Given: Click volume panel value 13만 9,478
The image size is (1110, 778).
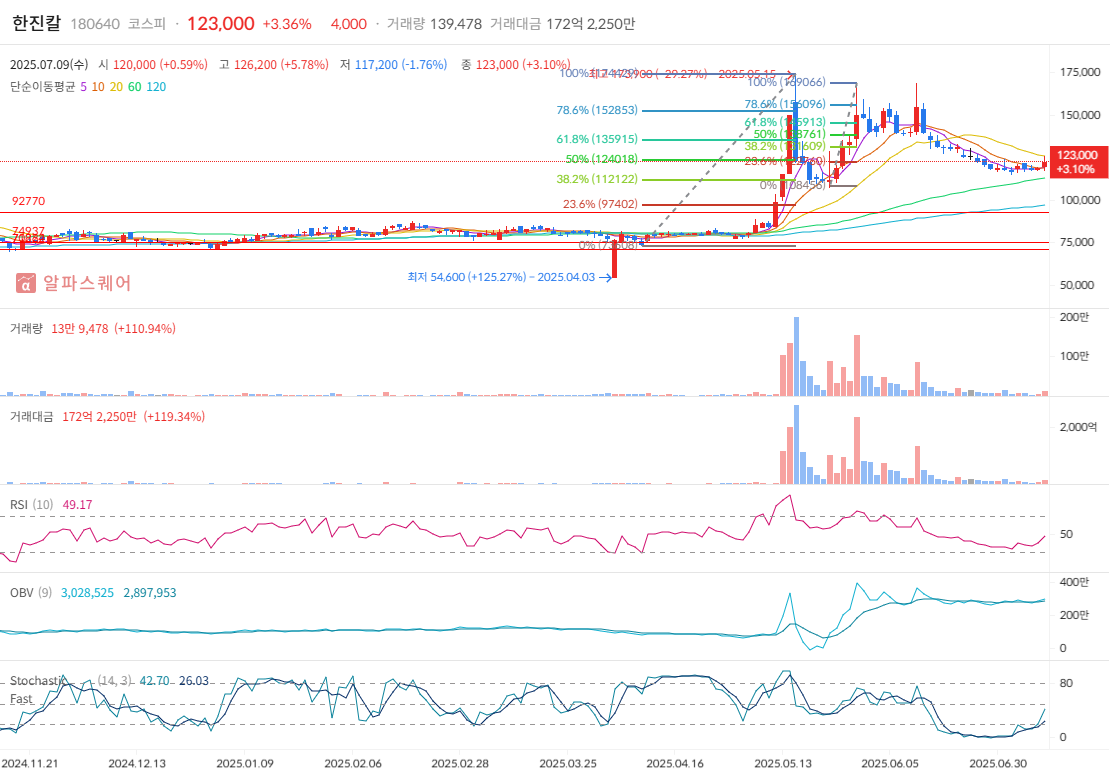Looking at the screenshot, I should tap(80, 328).
